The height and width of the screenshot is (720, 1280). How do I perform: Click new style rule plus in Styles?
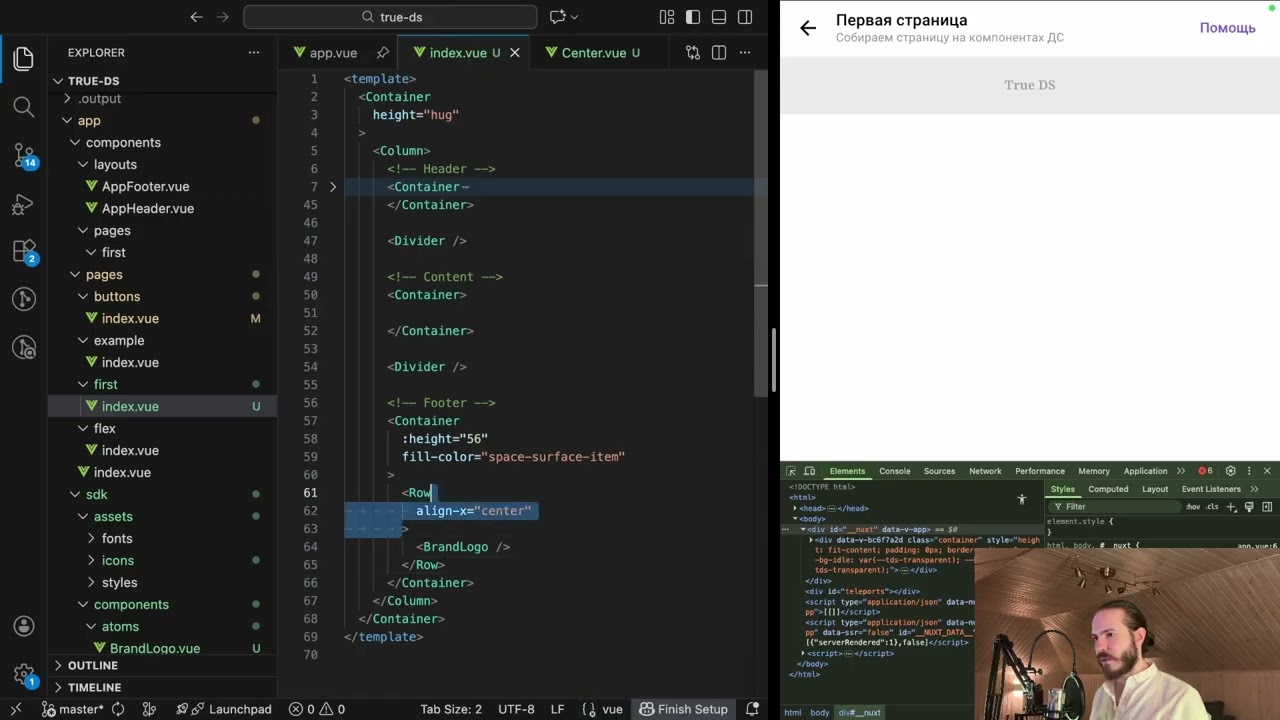coord(1232,507)
